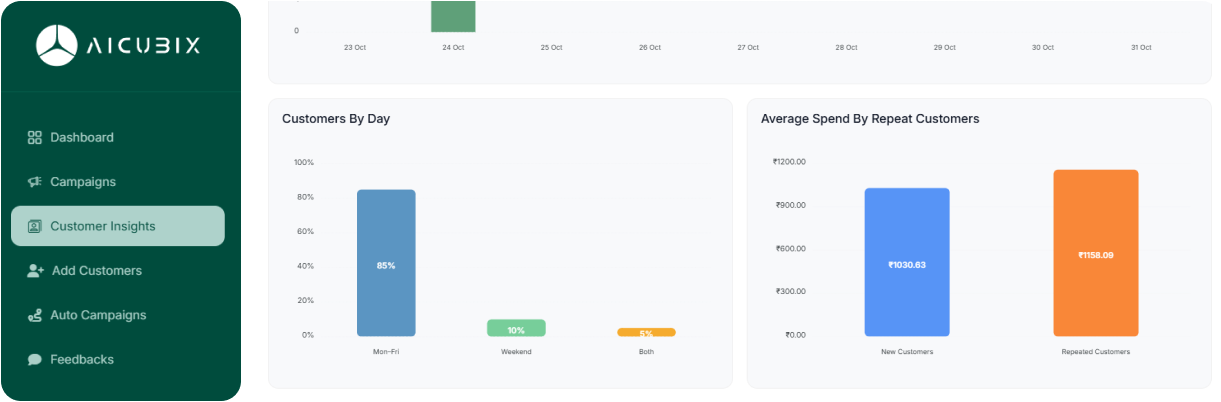
Task: Click the Add Customers person-plus icon
Action: tap(35, 271)
